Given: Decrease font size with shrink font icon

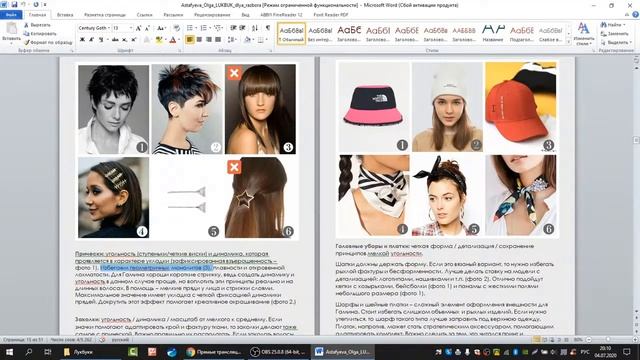Looking at the screenshot, I should 147,28.
